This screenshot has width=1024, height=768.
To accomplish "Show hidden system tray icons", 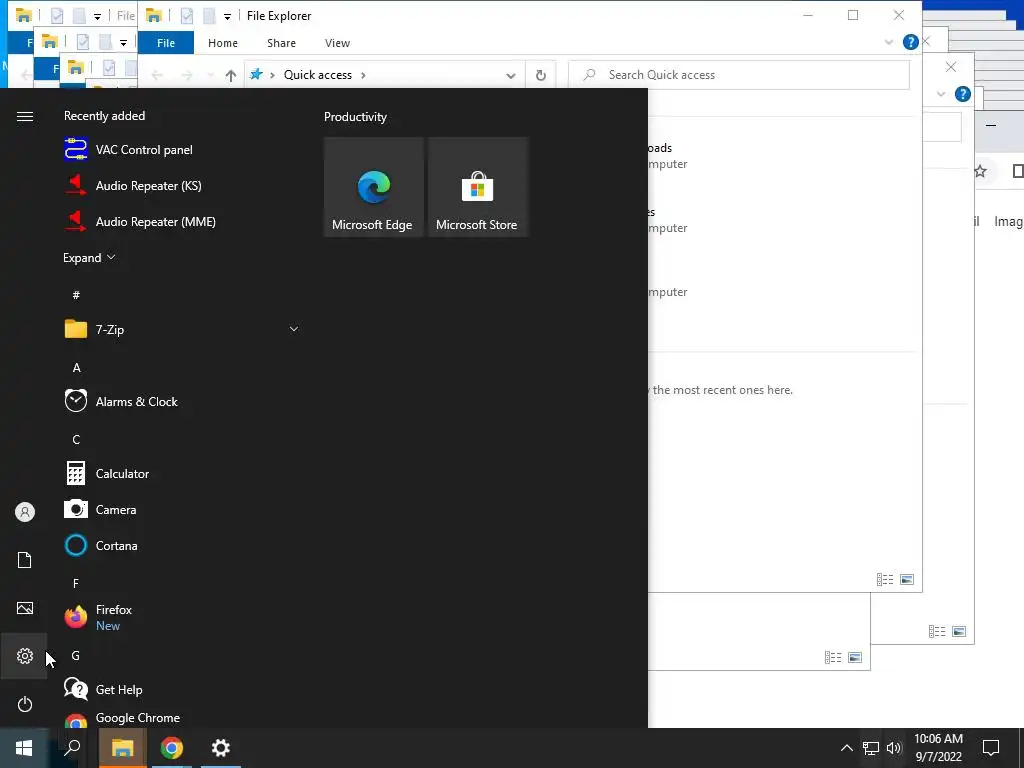I will (x=846, y=748).
